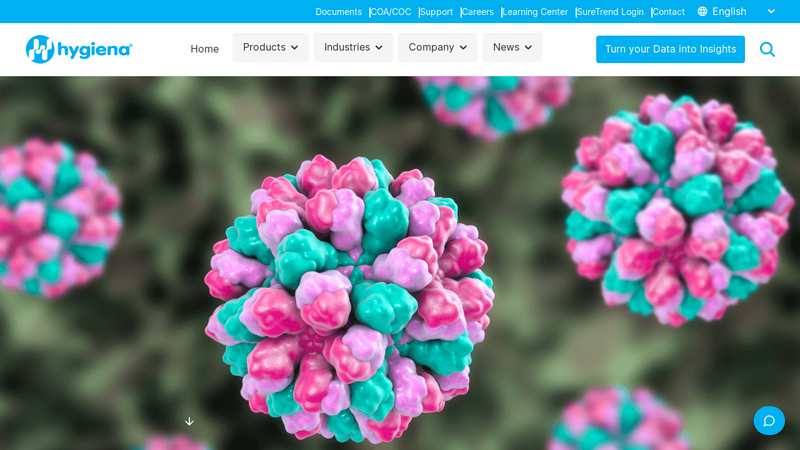Go to the Home page
The image size is (800, 450).
point(205,49)
